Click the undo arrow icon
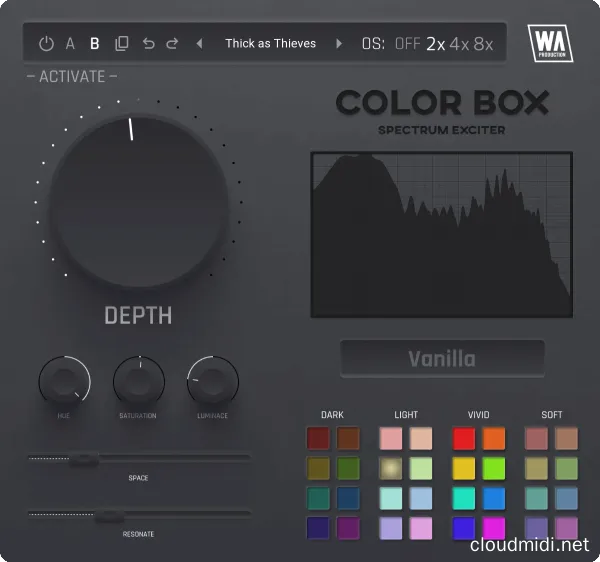Image resolution: width=600 pixels, height=562 pixels. click(x=148, y=43)
